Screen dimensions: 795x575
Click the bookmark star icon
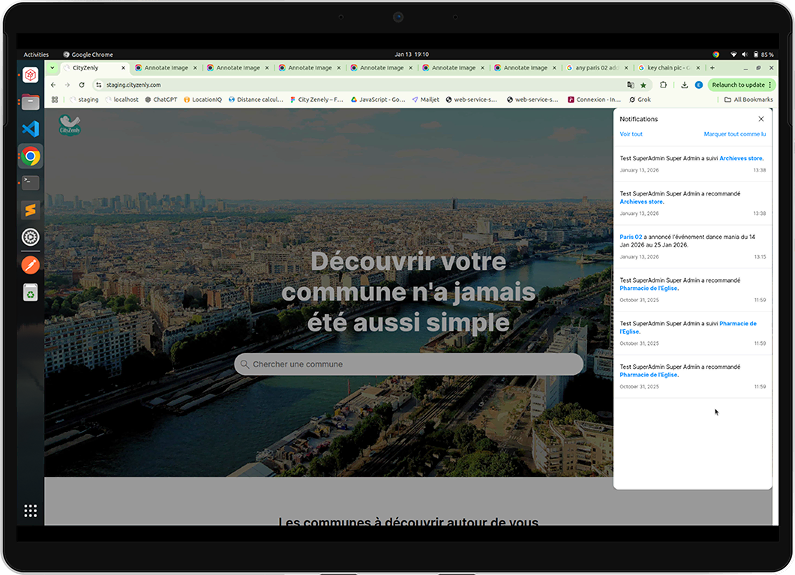(643, 85)
